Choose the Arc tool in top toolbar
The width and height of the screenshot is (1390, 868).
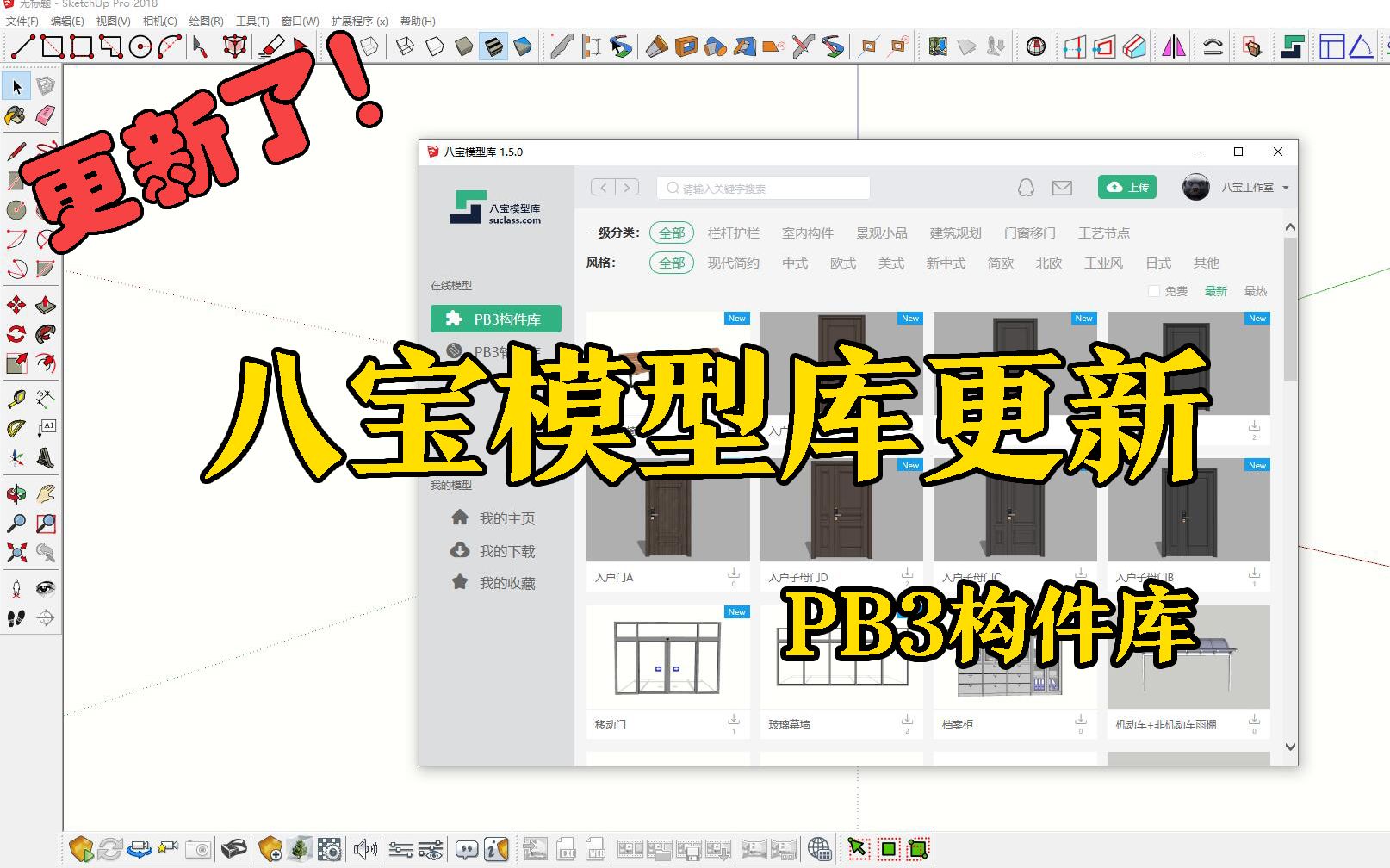[170, 46]
